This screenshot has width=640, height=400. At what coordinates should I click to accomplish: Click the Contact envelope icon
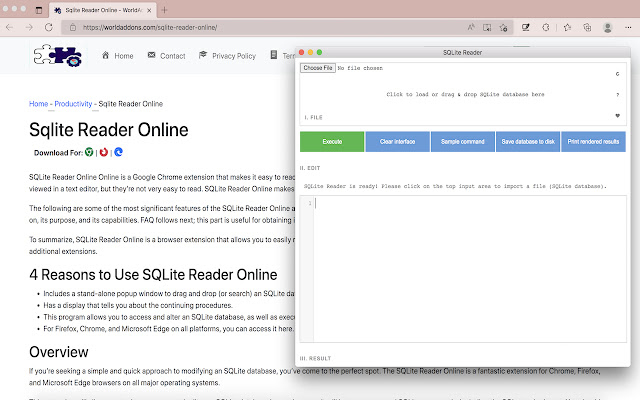(151, 55)
